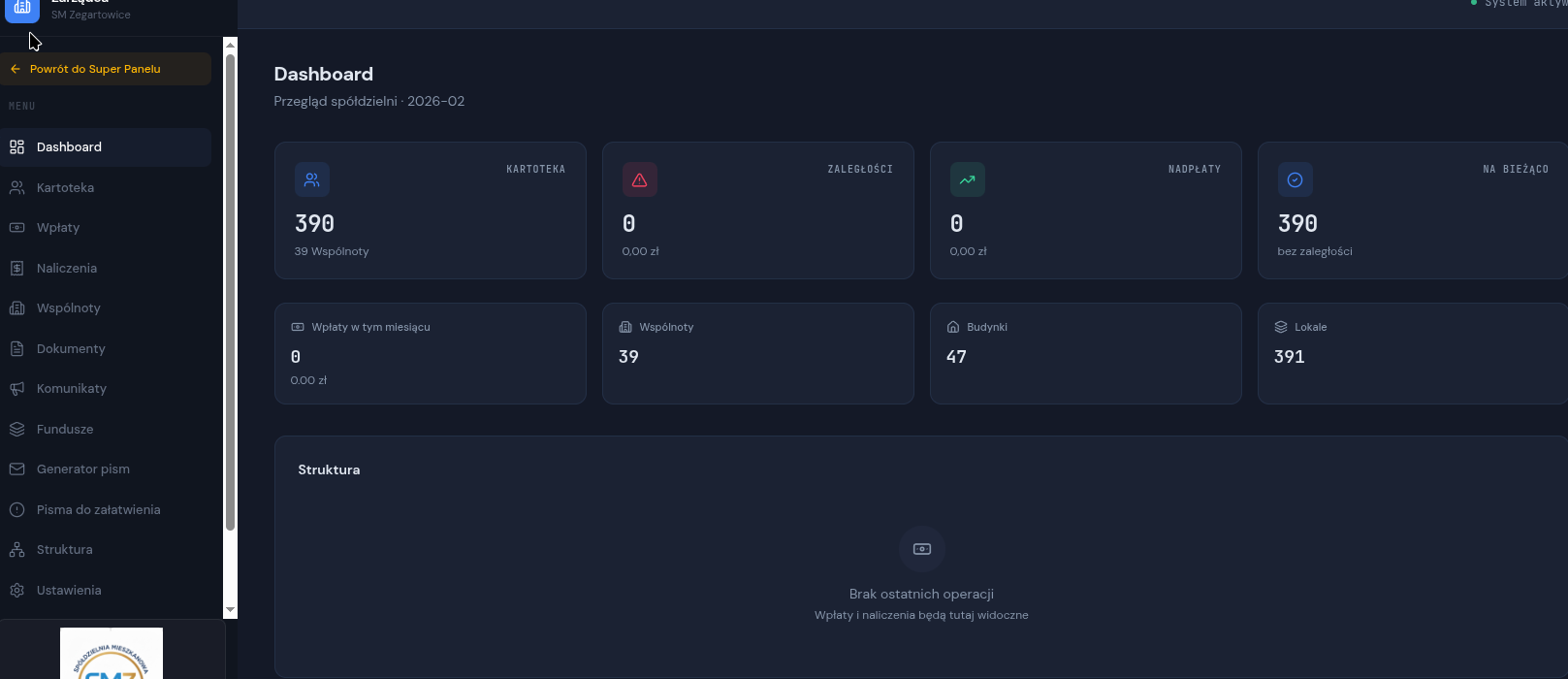Click the Budynki value 47

[x=956, y=357]
